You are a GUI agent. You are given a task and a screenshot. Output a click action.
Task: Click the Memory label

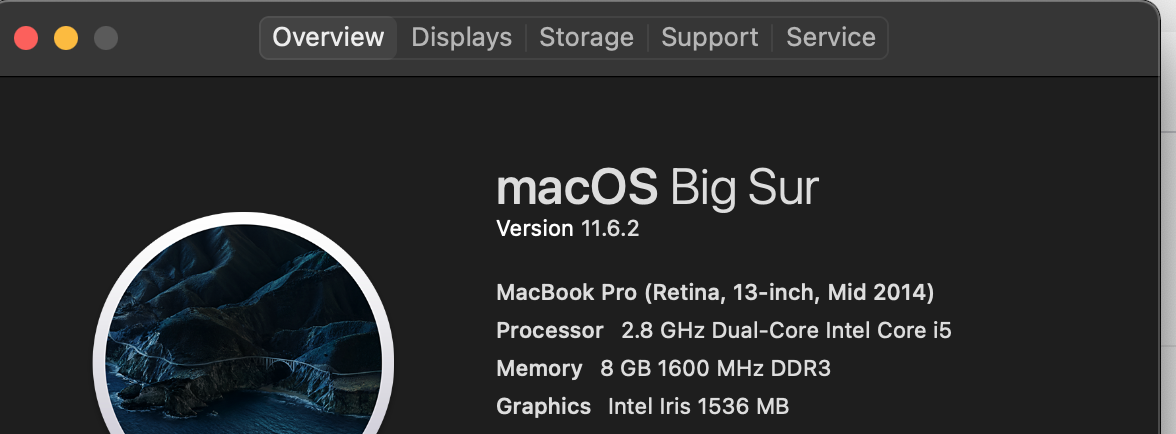pyautogui.click(x=539, y=369)
